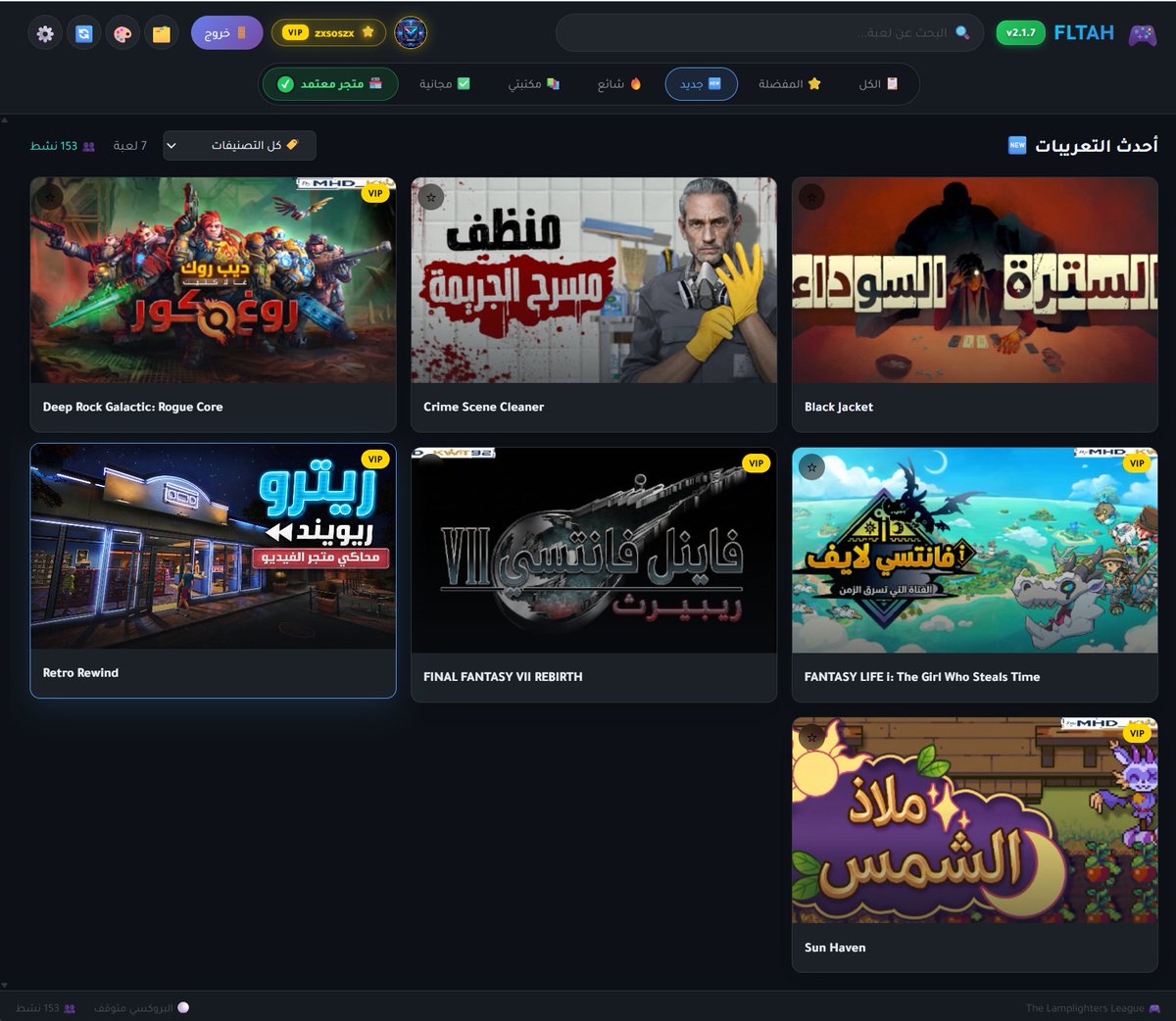Click the Sun Haven title
This screenshot has width=1176, height=1021.
click(834, 948)
